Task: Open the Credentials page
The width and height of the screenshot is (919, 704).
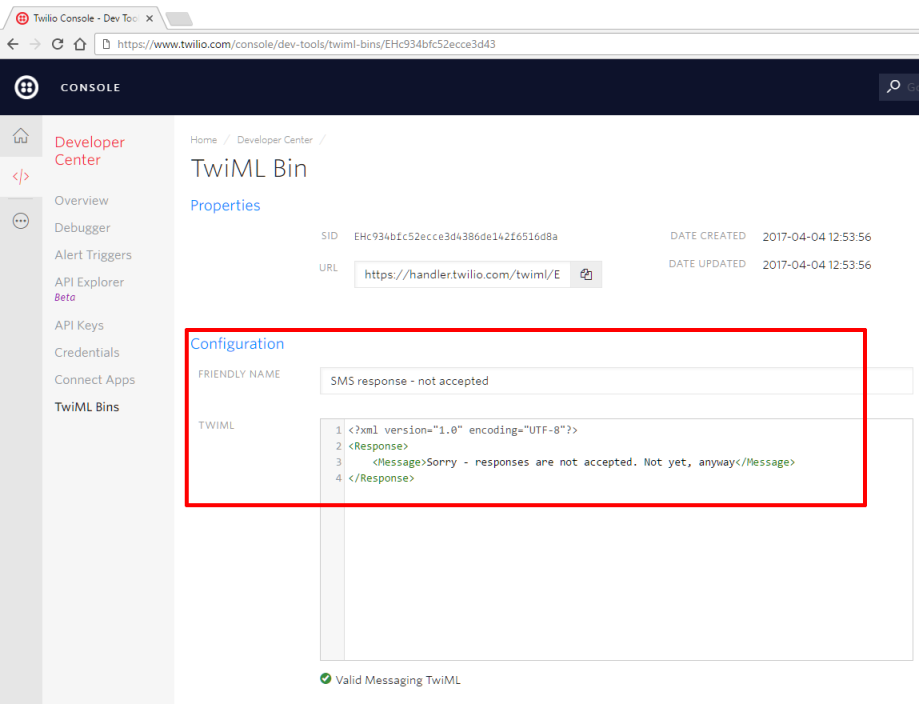Action: (87, 352)
